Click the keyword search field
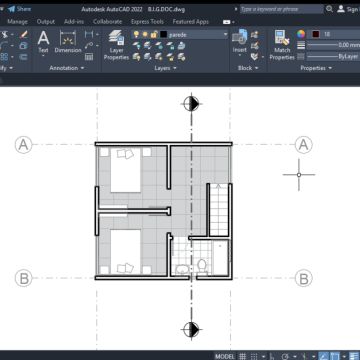This screenshot has height=360, width=360. pos(281,9)
